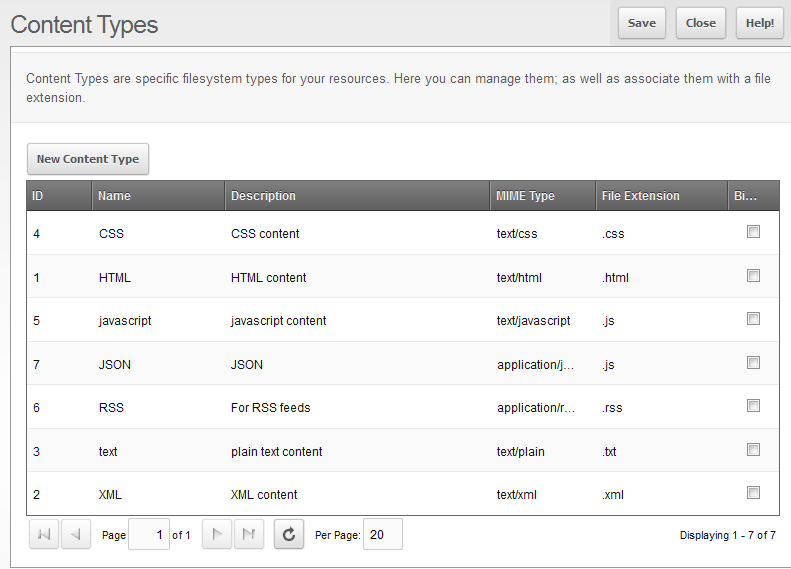Jump to the last page

pyautogui.click(x=249, y=535)
